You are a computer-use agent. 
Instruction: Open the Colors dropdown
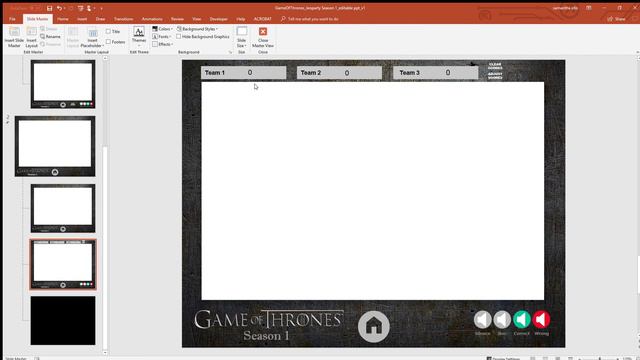point(162,29)
